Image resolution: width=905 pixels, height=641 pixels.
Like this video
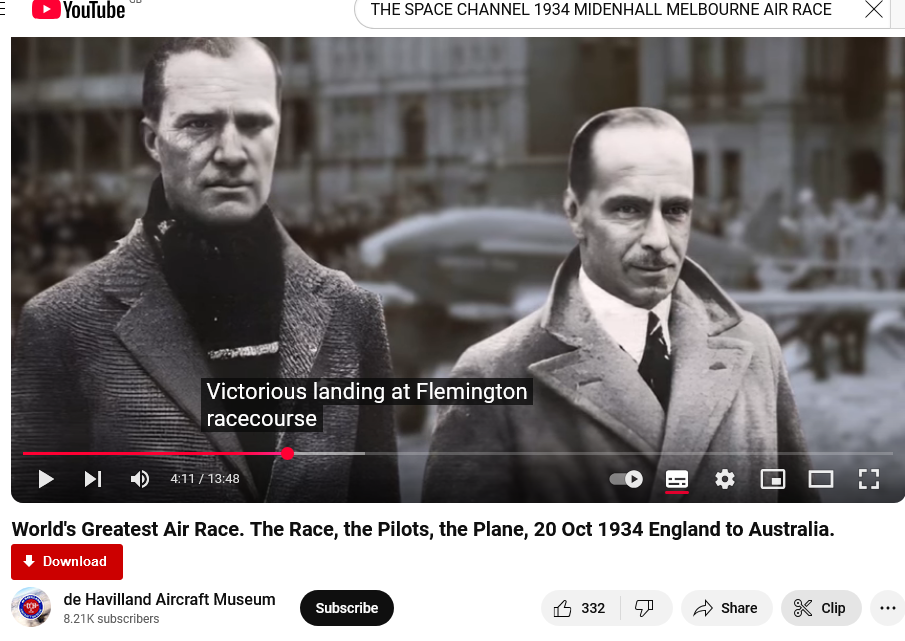pyautogui.click(x=580, y=608)
